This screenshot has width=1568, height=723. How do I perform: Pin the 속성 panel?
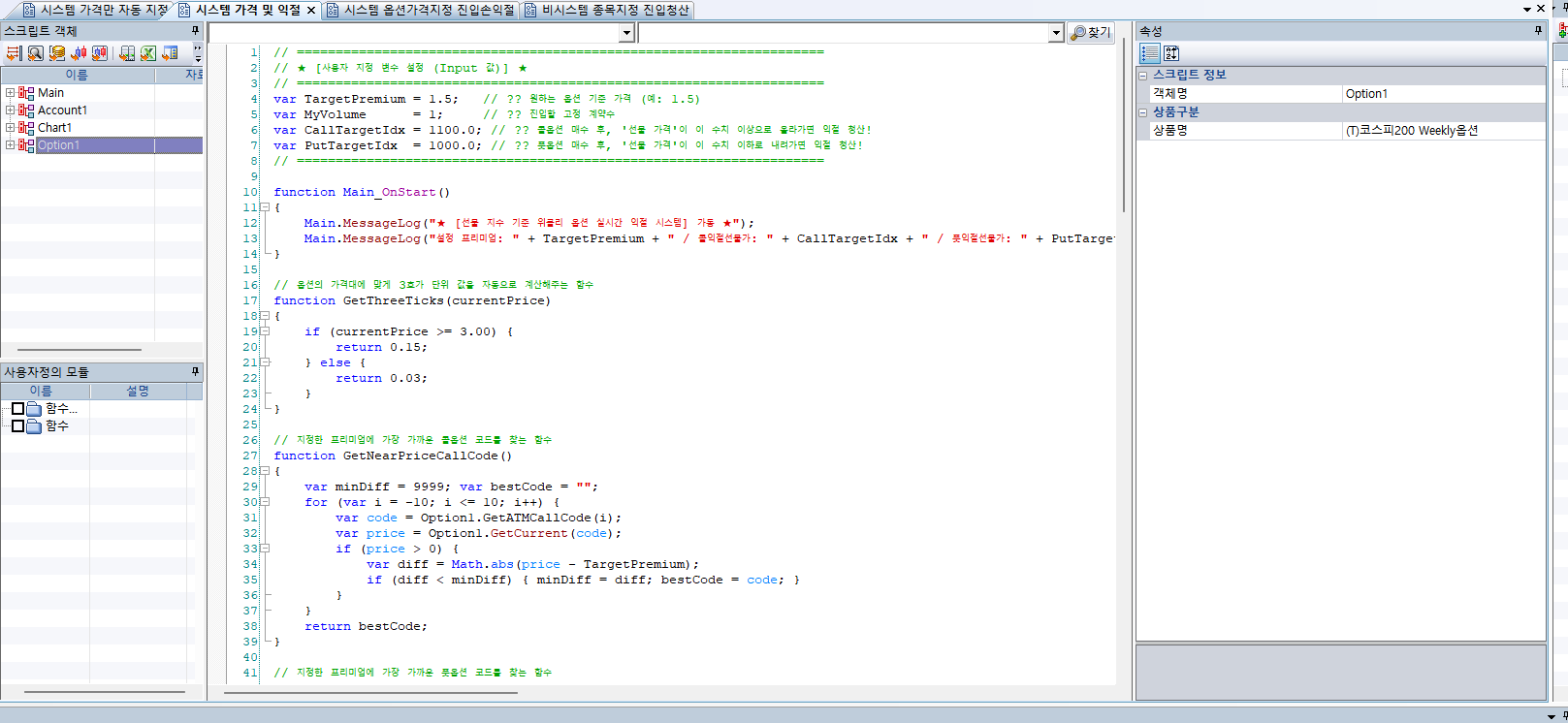click(x=1538, y=31)
